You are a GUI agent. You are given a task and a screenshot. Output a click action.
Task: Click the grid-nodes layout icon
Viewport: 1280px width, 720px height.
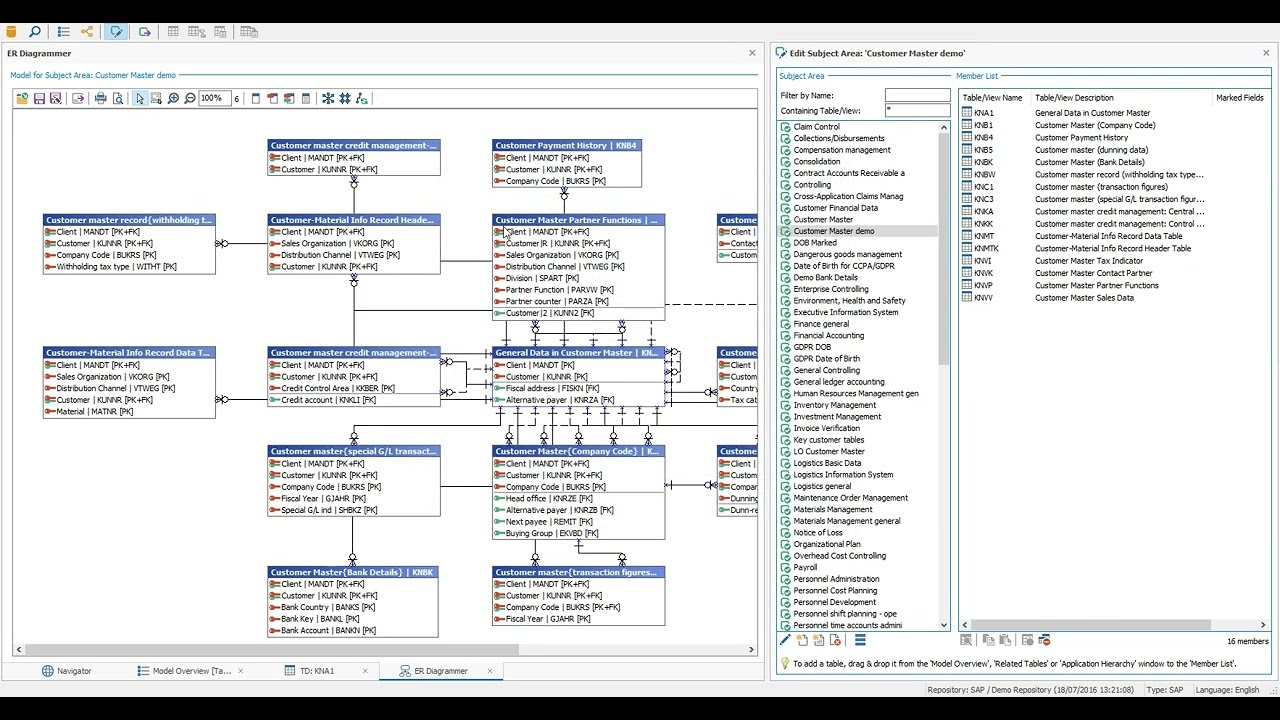(345, 99)
